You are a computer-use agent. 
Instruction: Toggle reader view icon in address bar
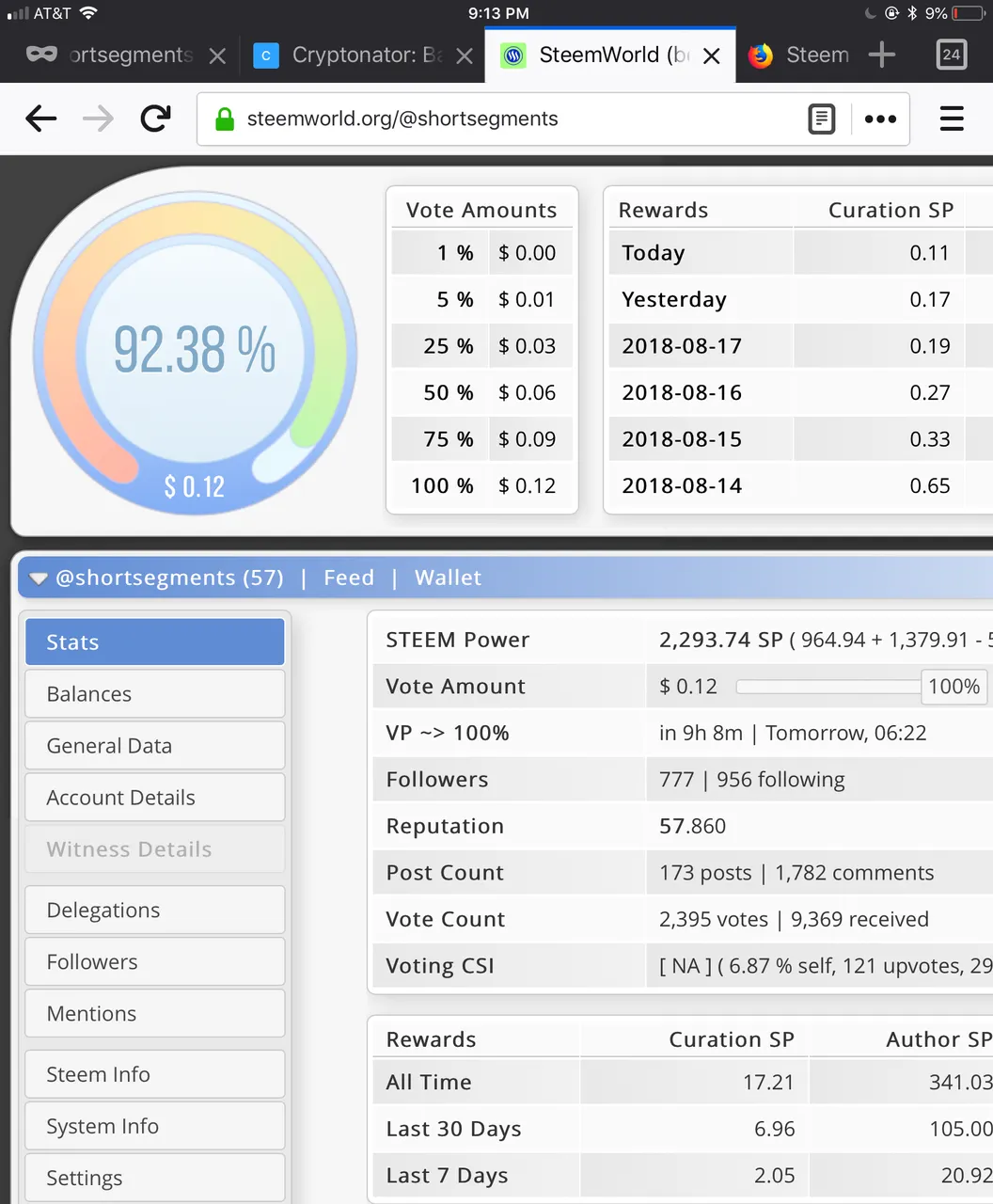click(822, 119)
